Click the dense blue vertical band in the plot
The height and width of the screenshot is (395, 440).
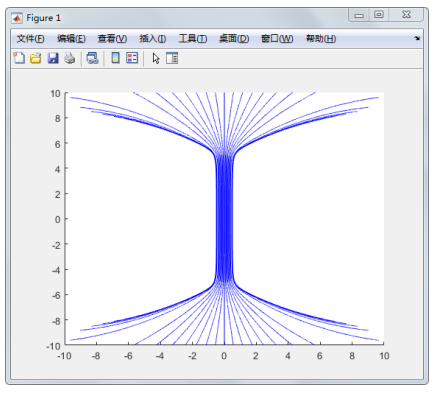(x=224, y=219)
